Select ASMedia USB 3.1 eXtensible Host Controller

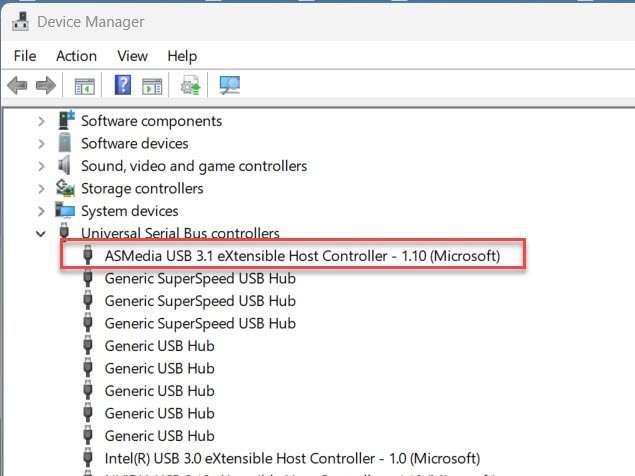point(303,256)
